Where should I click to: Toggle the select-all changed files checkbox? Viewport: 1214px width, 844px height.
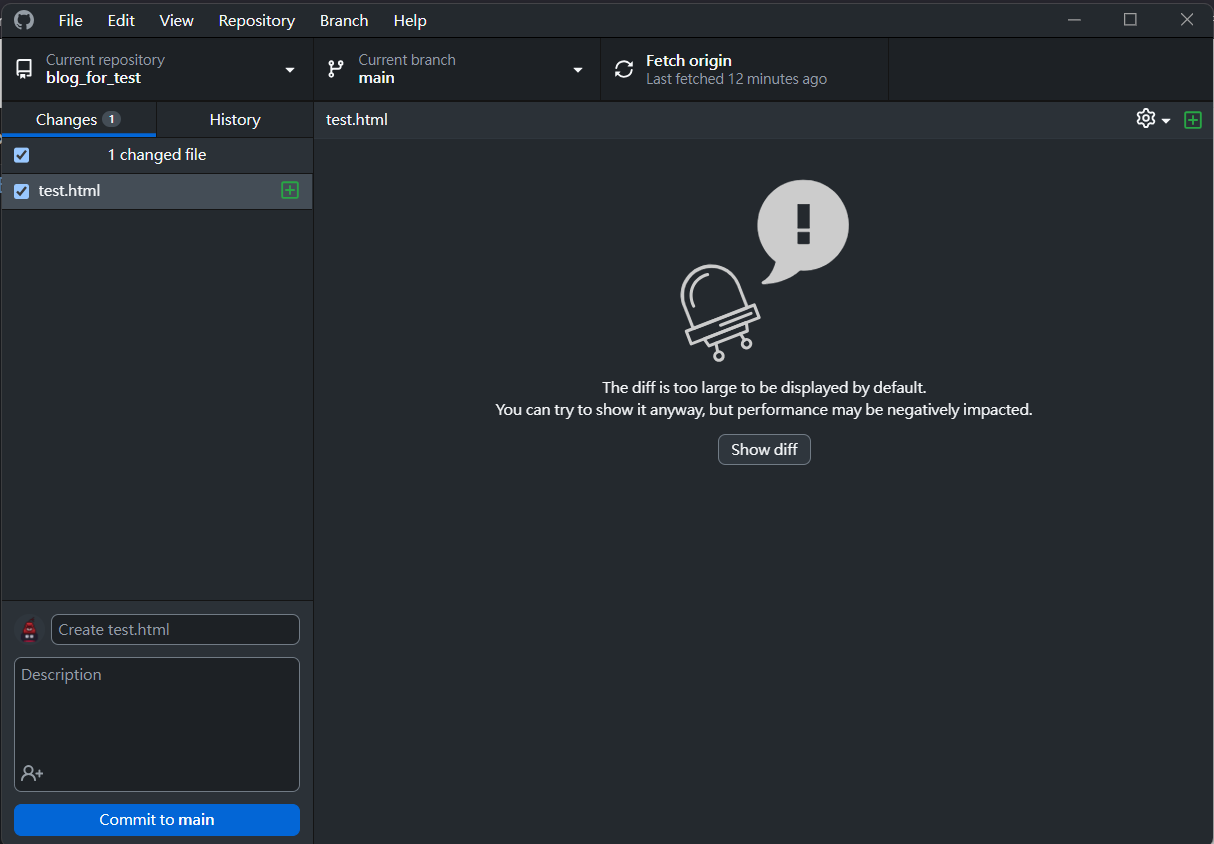click(22, 155)
